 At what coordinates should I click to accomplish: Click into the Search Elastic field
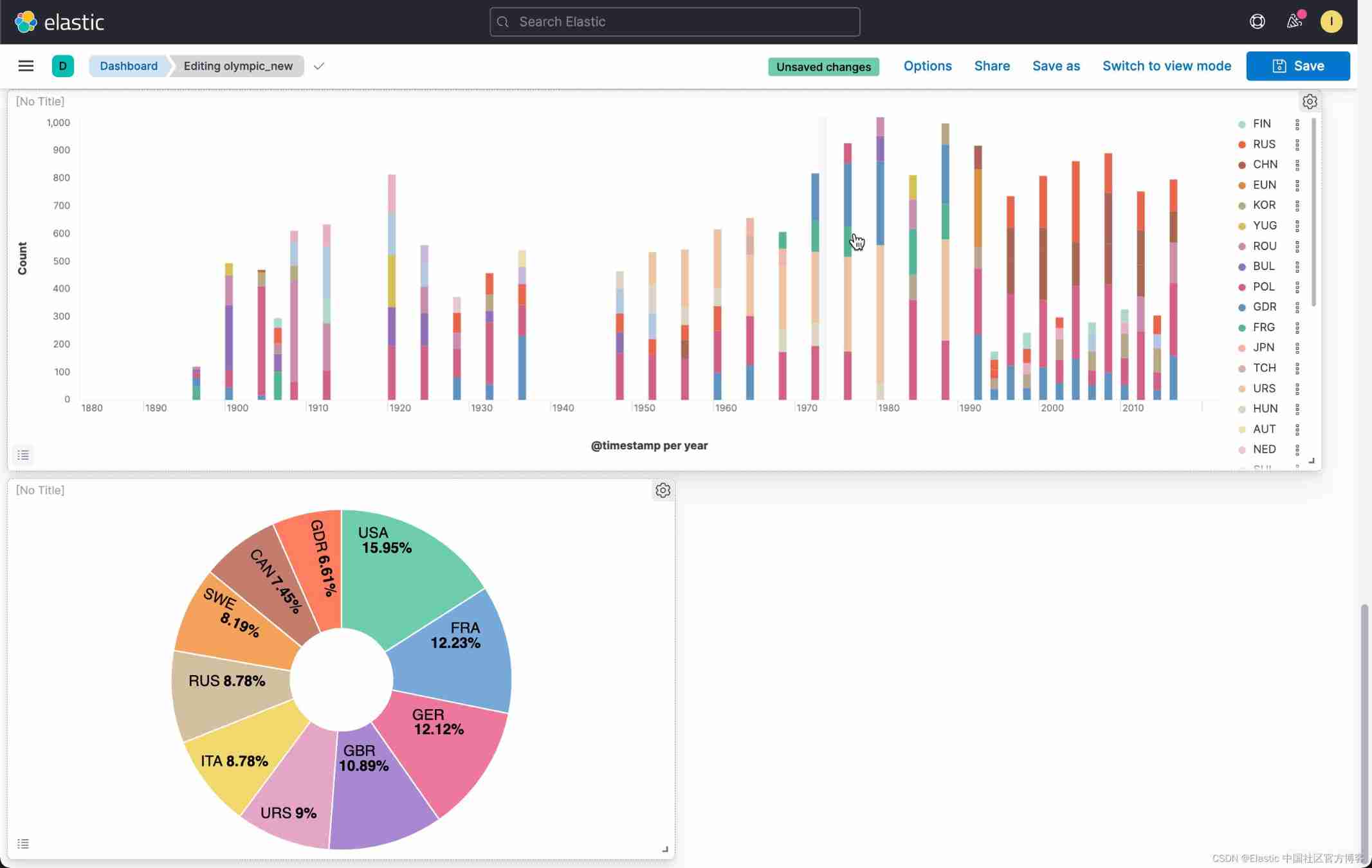(674, 22)
